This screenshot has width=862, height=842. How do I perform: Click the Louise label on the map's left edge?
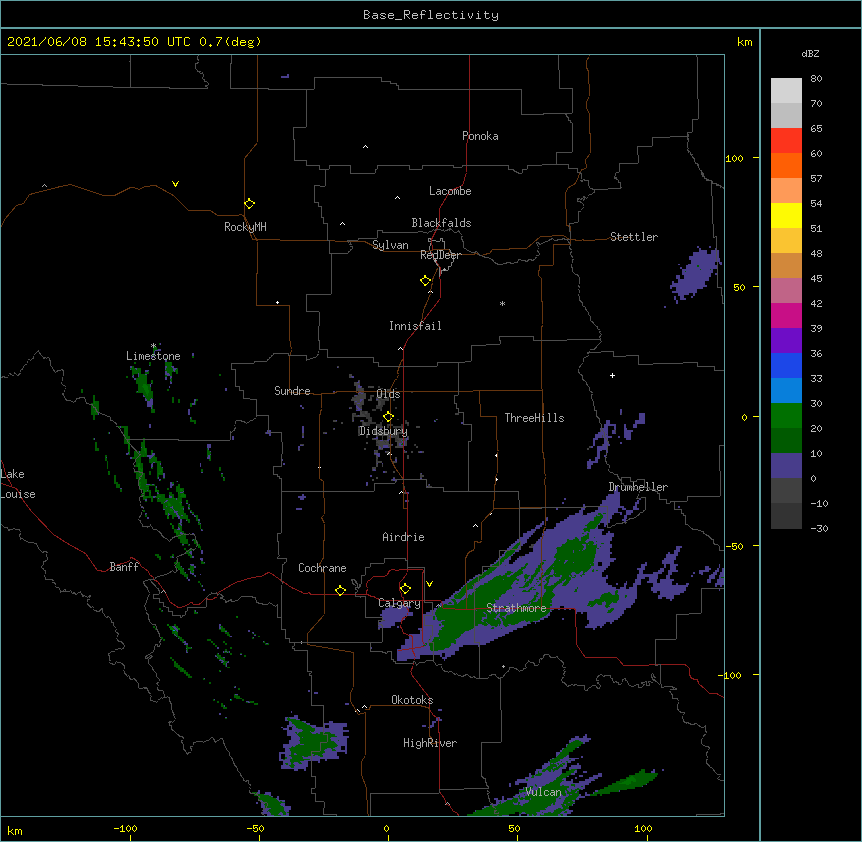18,494
